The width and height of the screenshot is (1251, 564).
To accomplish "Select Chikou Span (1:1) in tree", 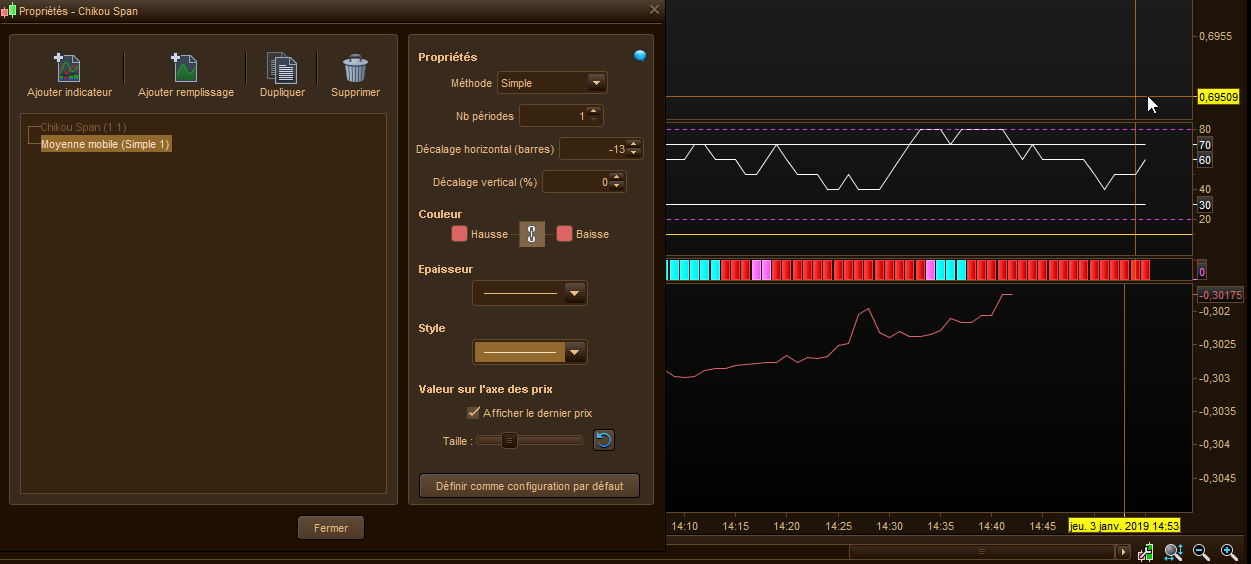I will [x=83, y=128].
